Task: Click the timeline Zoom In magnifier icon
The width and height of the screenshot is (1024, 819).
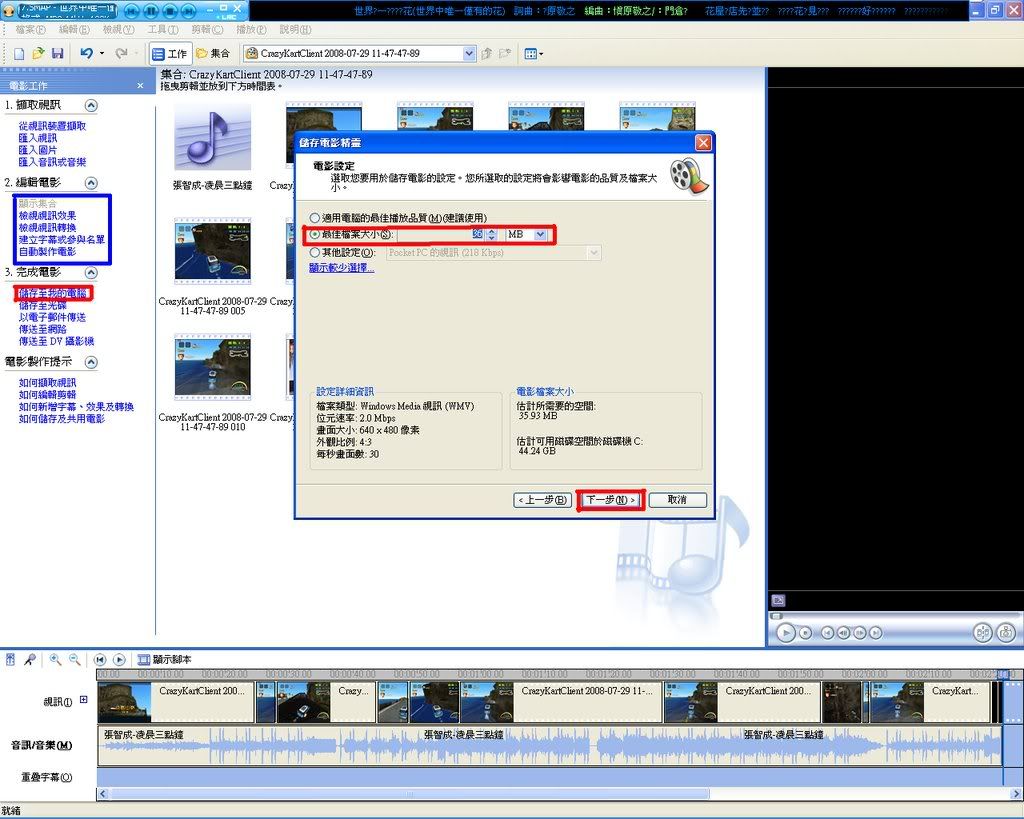Action: pyautogui.click(x=55, y=660)
